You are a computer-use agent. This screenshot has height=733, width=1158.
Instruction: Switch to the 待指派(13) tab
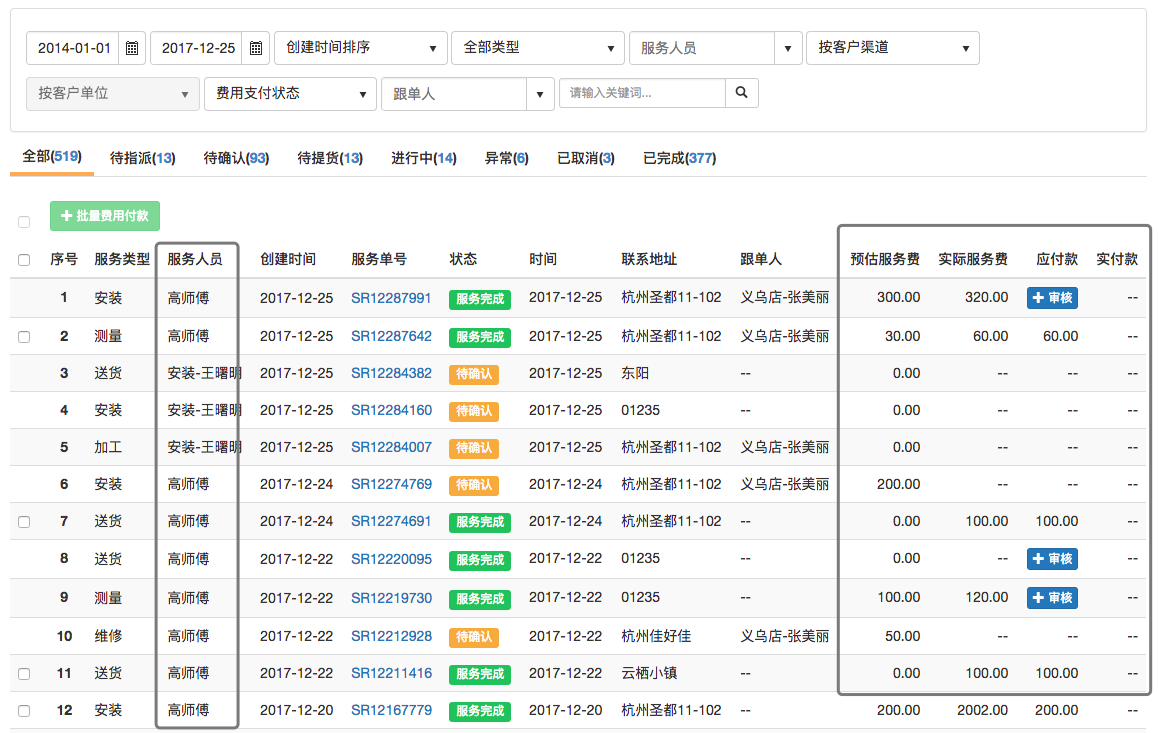[143, 158]
